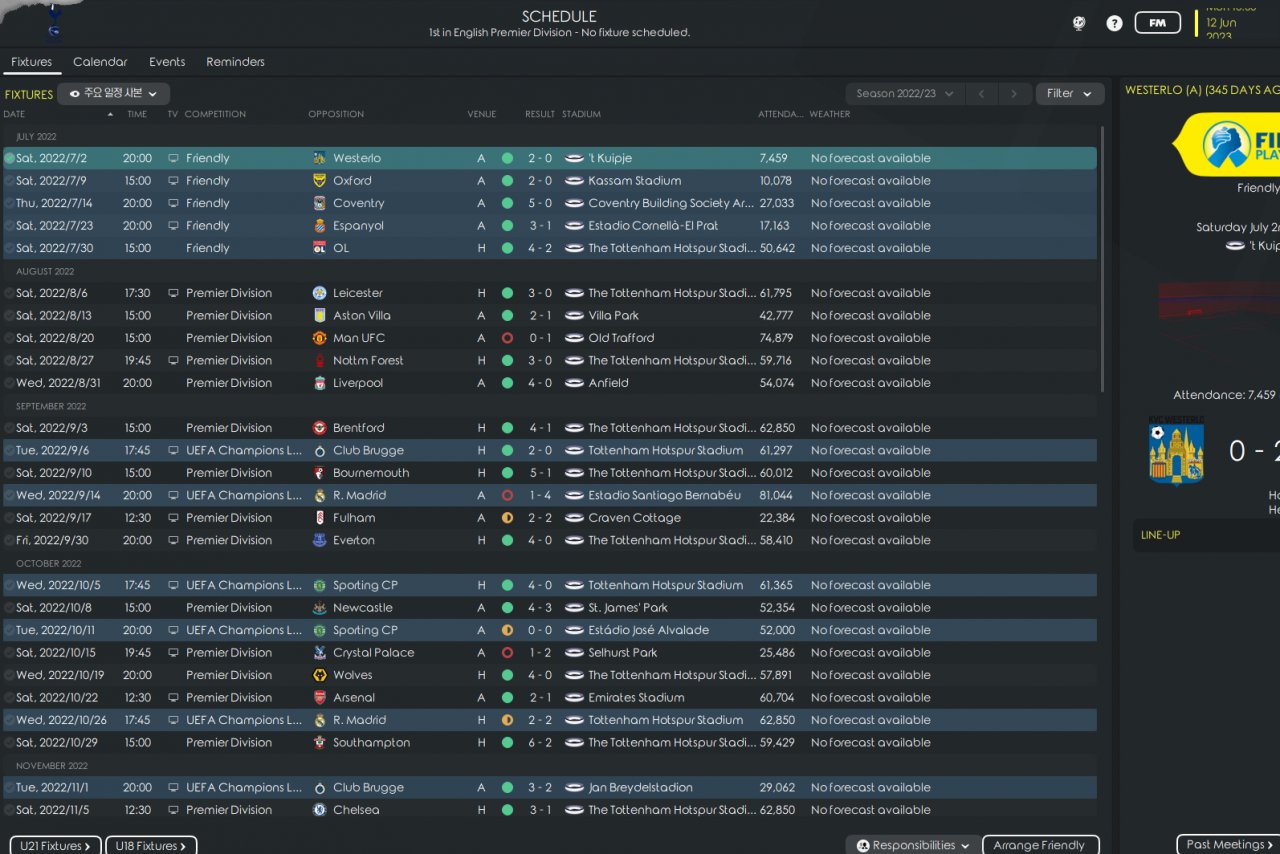The image size is (1280, 854).
Task: Switch to the Fixtures tab
Action: click(x=32, y=62)
